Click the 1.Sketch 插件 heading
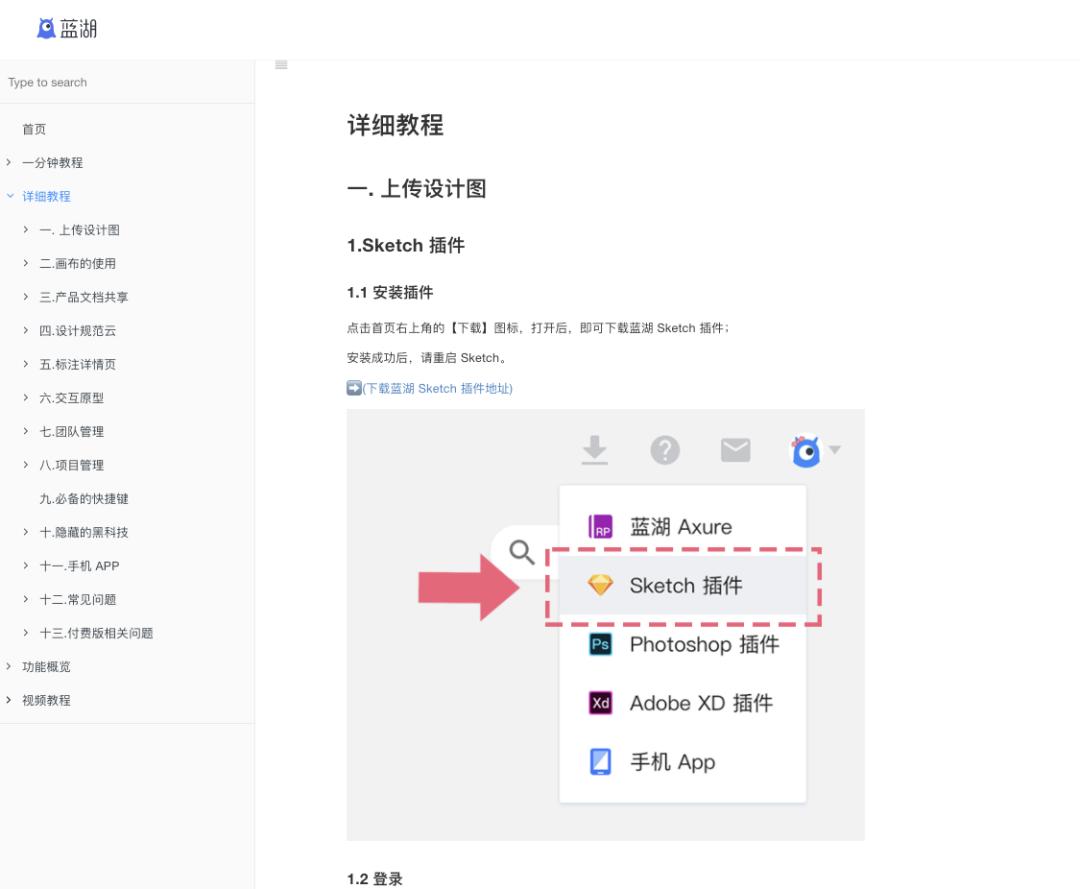The image size is (1080, 889). [406, 245]
